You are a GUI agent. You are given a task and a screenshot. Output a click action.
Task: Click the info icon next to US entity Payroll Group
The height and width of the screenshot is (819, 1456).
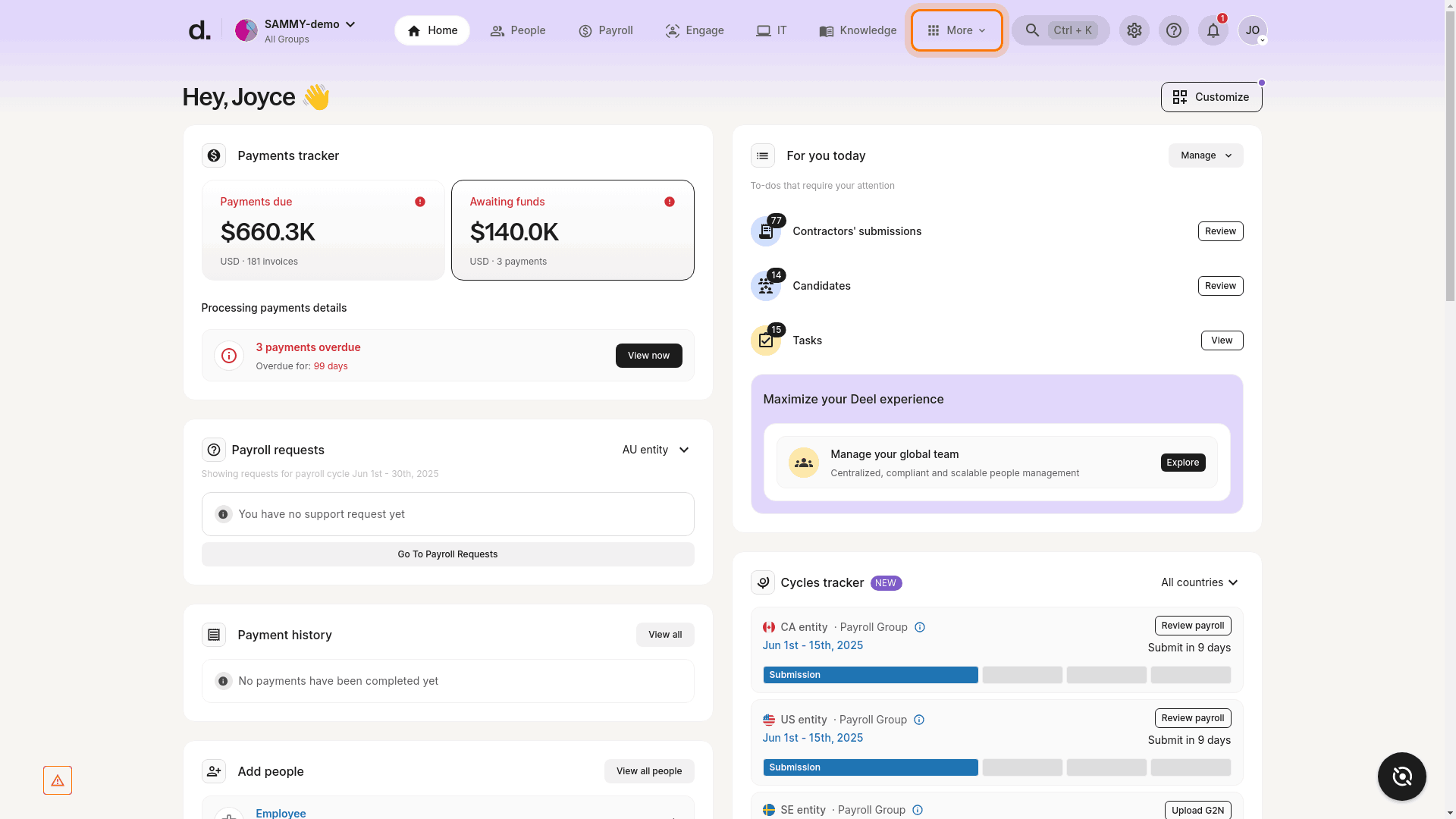point(919,720)
